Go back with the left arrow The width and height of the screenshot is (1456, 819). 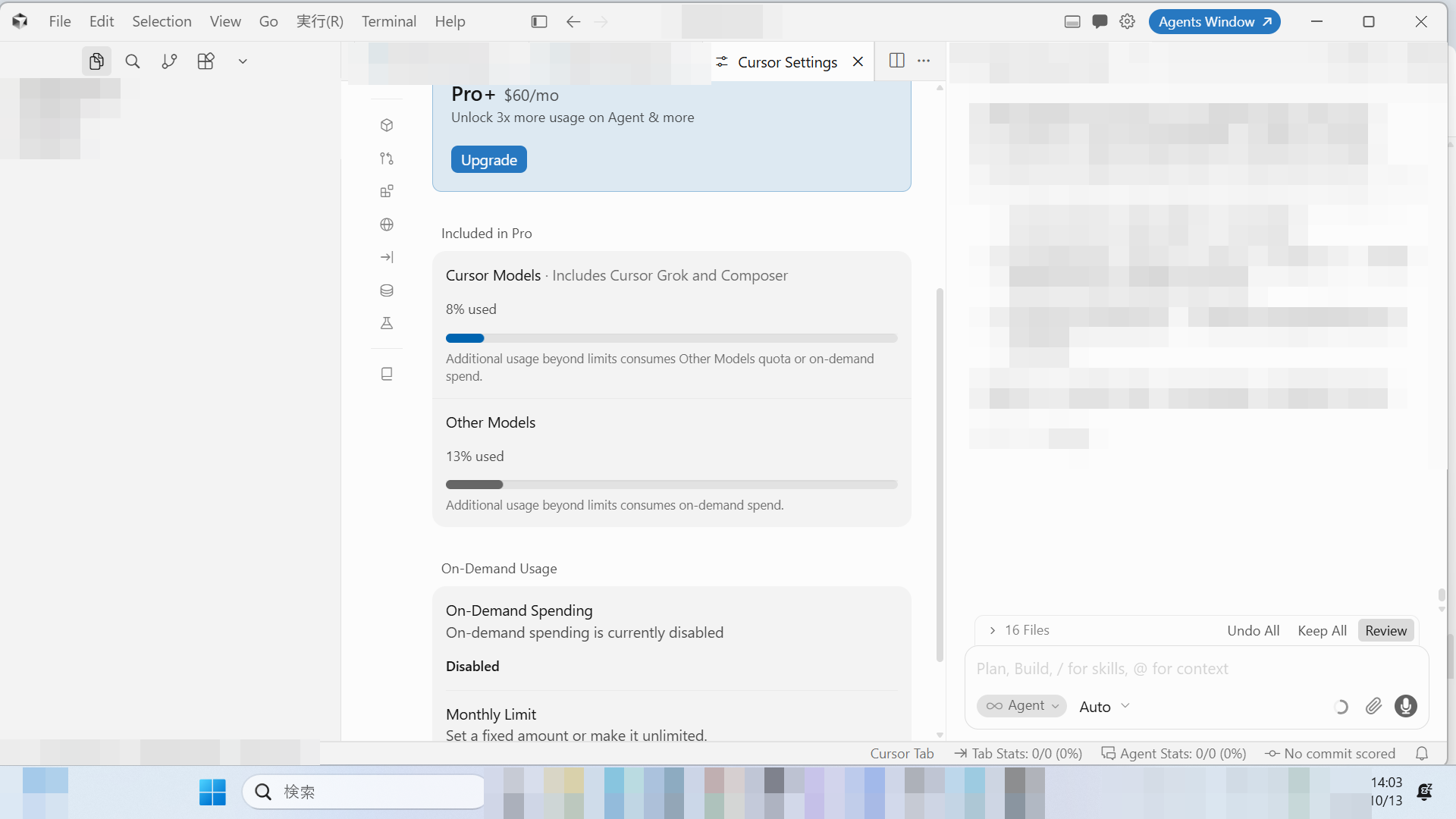tap(573, 22)
